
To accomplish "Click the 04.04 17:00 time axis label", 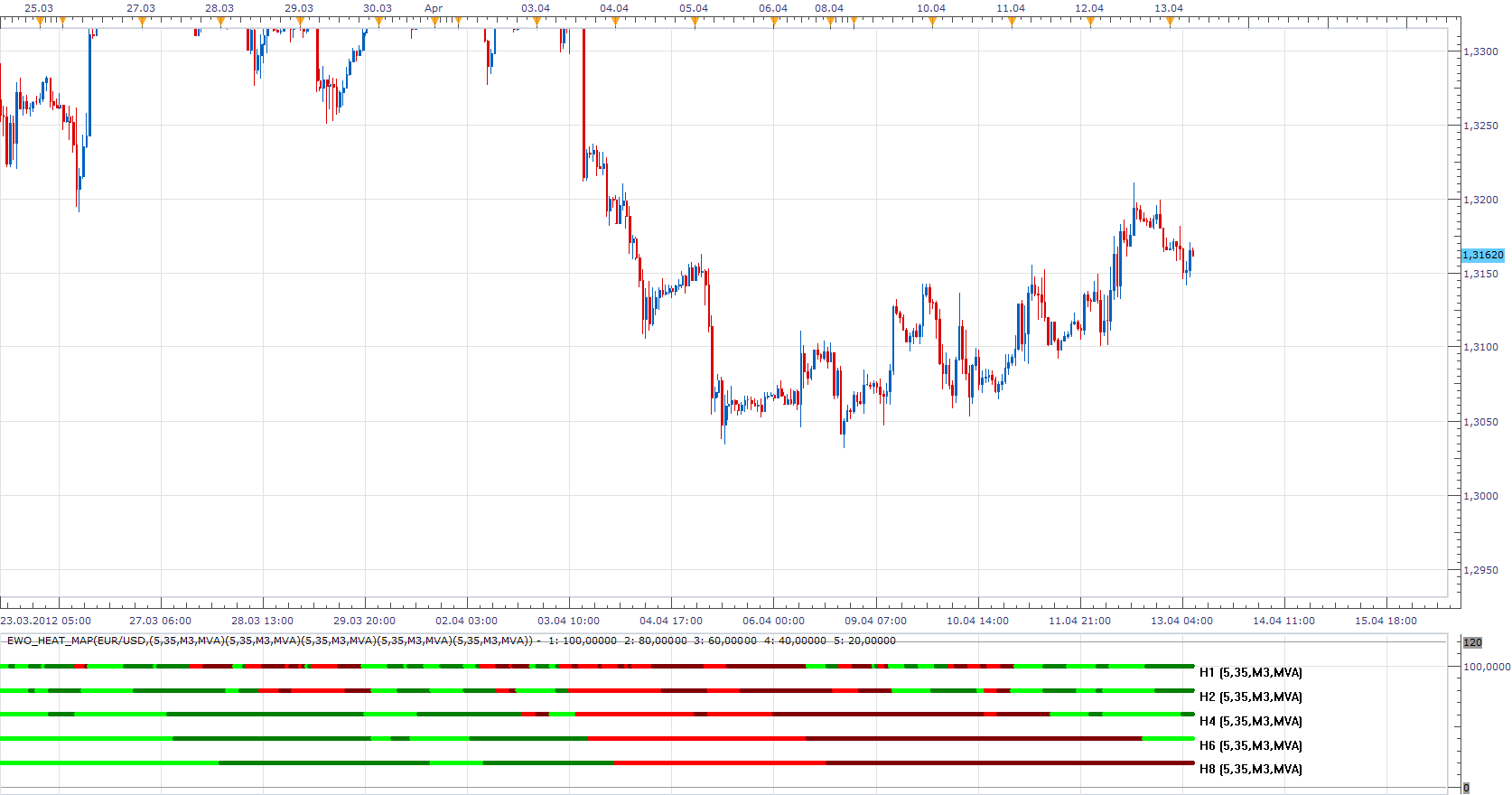I will click(x=671, y=621).
